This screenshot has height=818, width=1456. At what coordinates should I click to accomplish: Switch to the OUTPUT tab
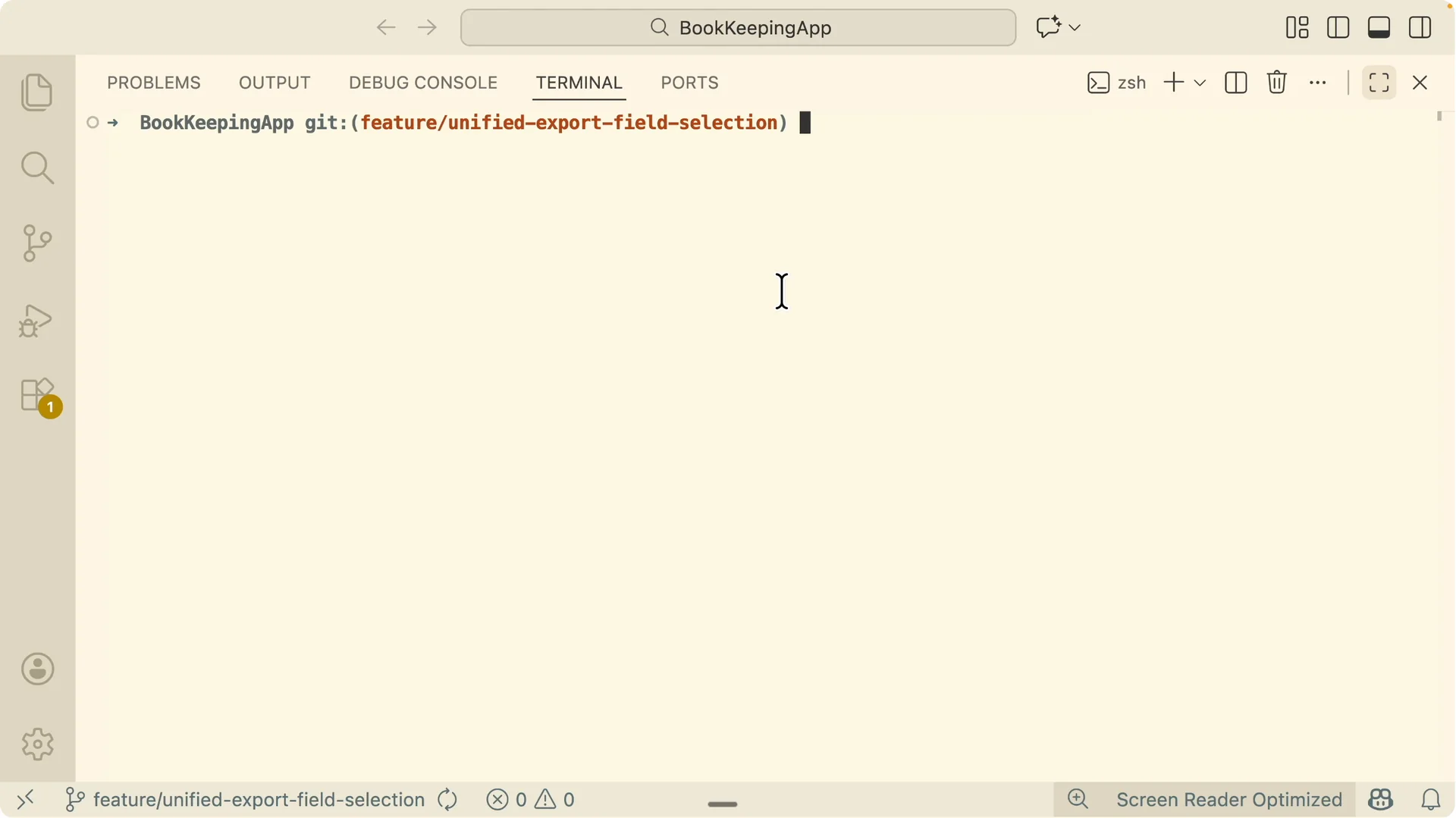click(275, 83)
